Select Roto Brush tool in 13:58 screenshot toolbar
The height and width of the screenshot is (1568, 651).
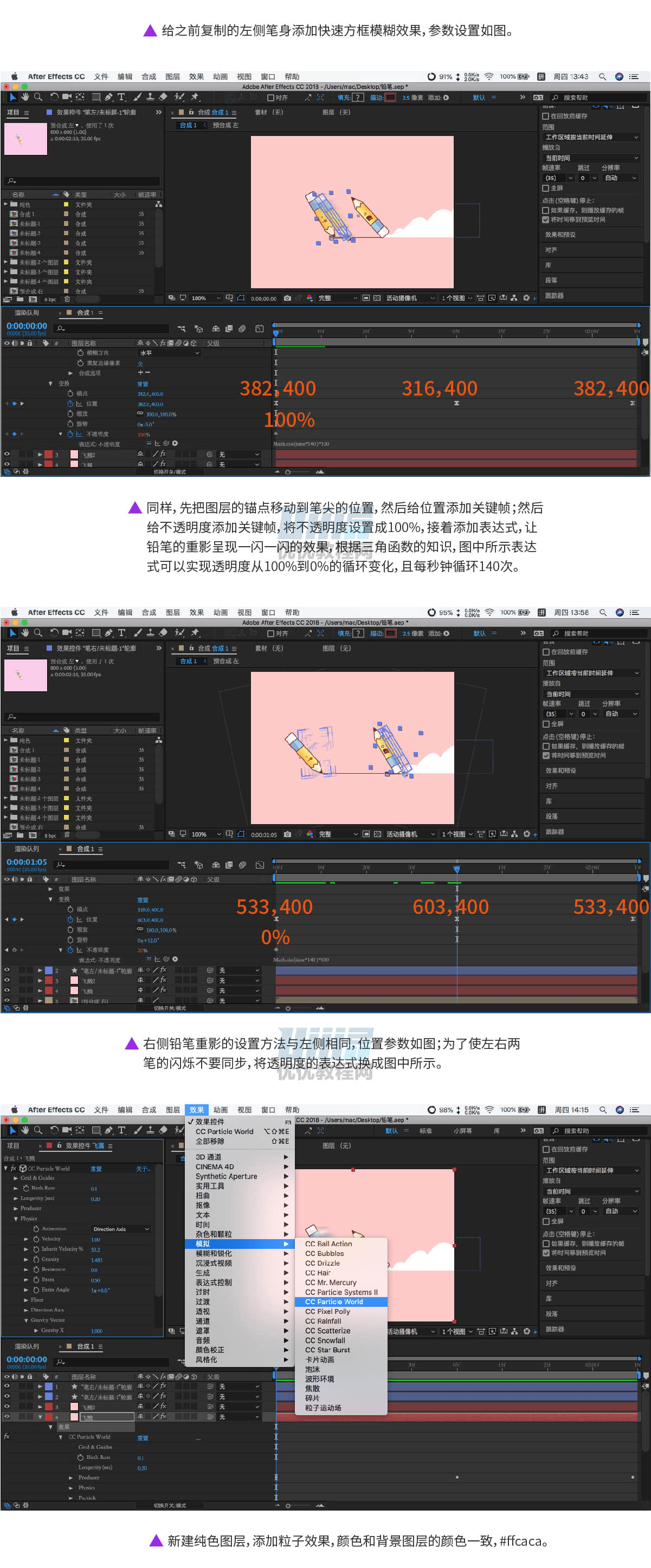(179, 633)
